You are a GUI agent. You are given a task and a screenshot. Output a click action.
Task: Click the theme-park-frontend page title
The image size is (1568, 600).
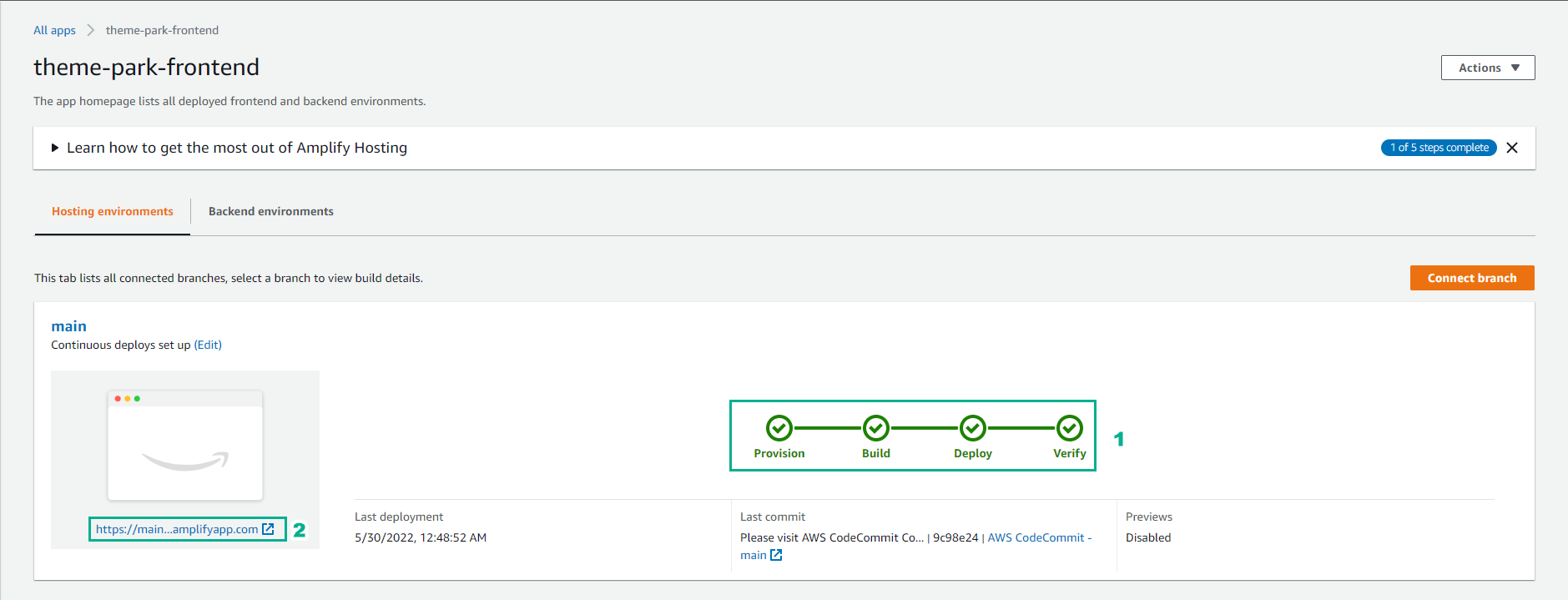point(146,67)
